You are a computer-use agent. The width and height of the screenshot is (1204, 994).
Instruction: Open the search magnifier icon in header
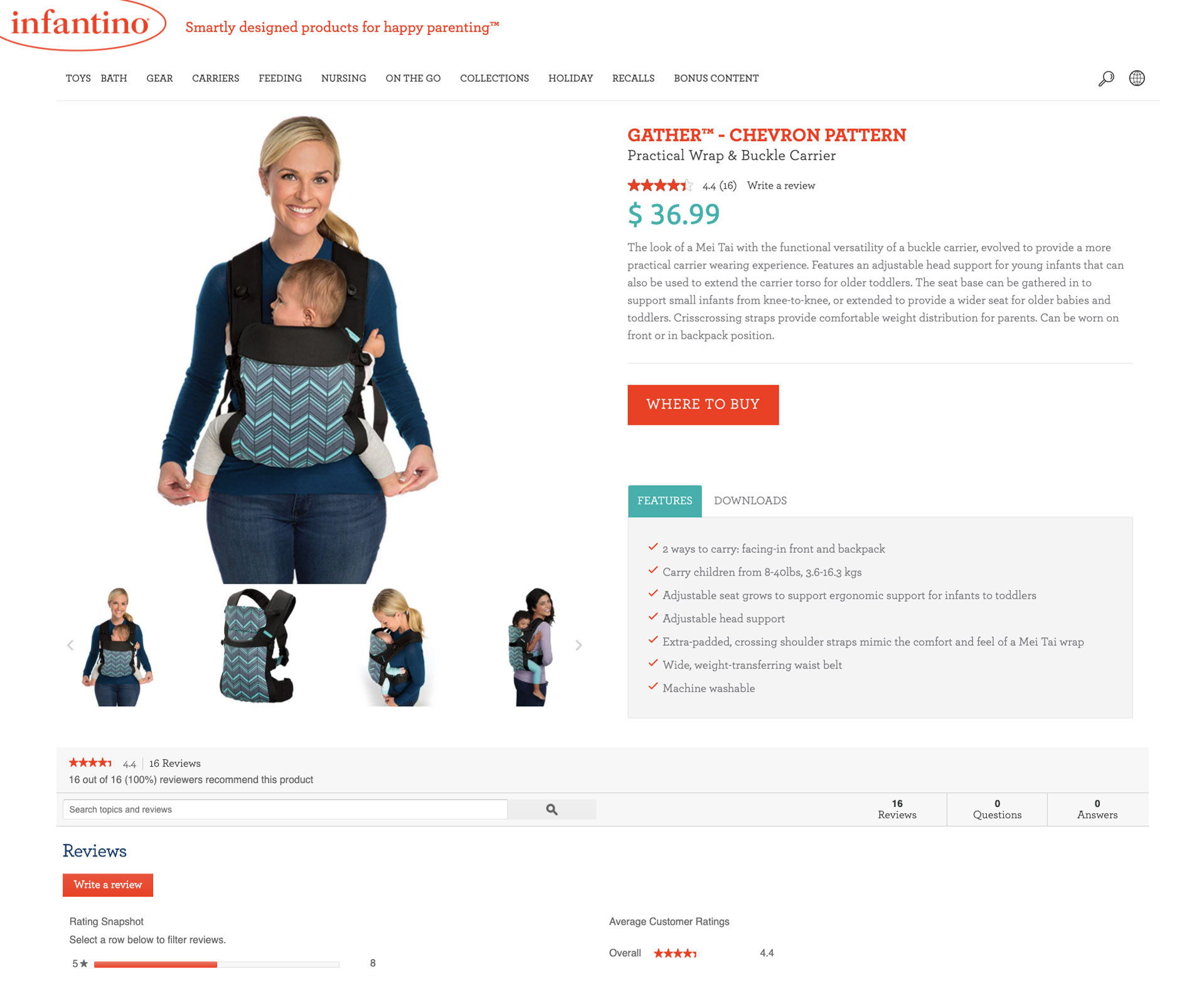pyautogui.click(x=1106, y=78)
